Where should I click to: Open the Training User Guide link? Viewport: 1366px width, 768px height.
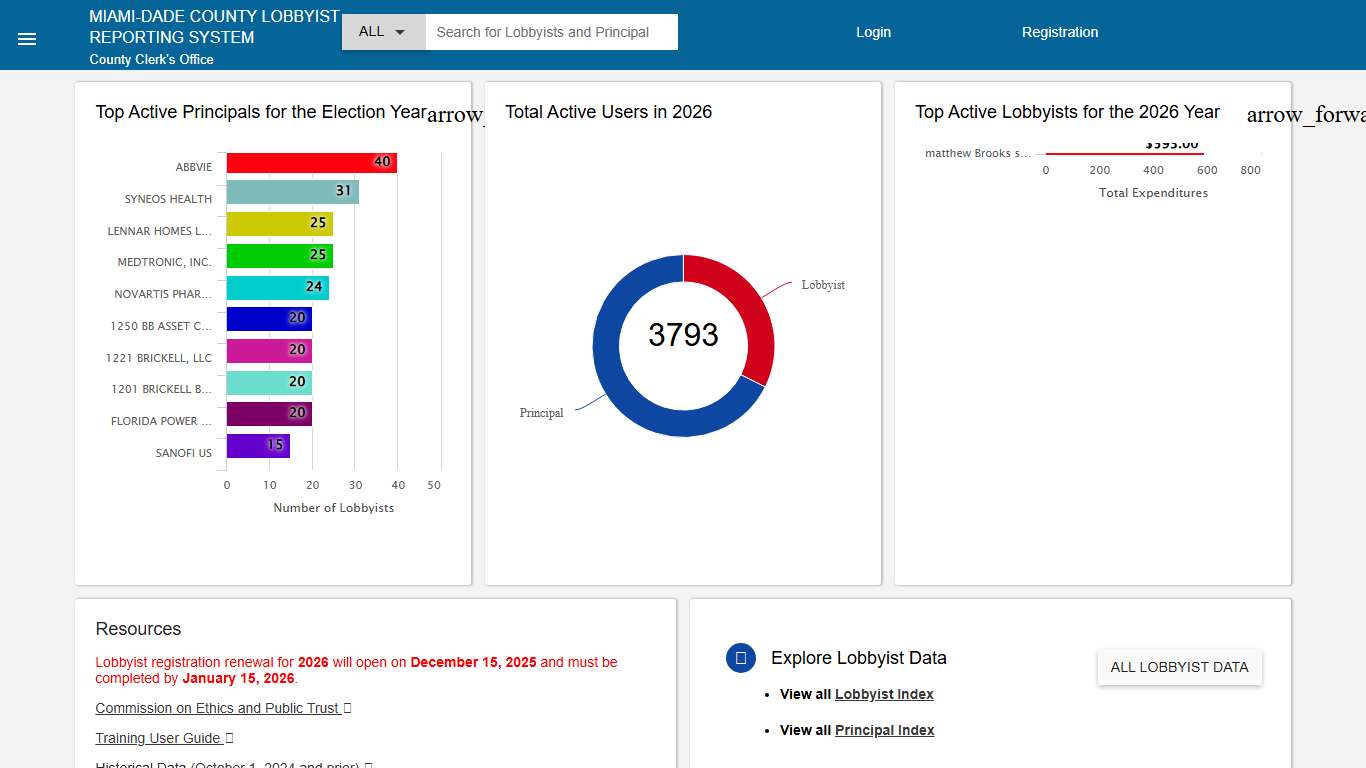pos(157,738)
